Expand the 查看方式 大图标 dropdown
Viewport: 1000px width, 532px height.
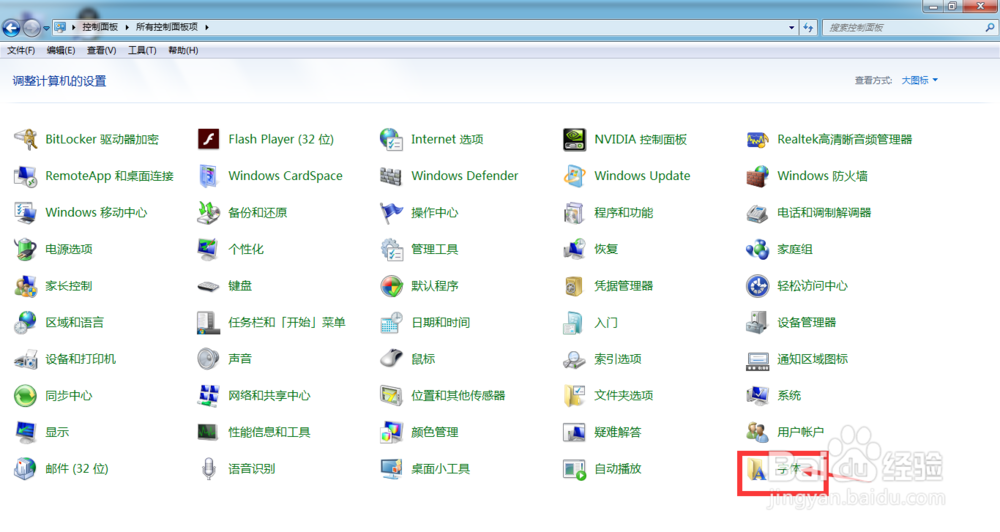920,80
